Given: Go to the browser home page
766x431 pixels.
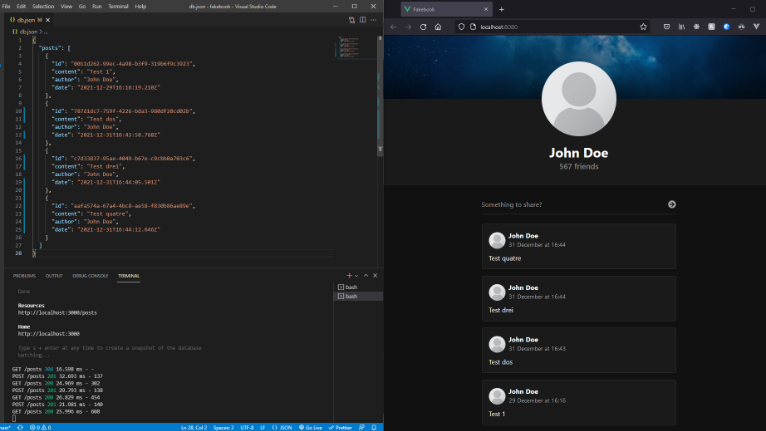Looking at the screenshot, I should 438,27.
